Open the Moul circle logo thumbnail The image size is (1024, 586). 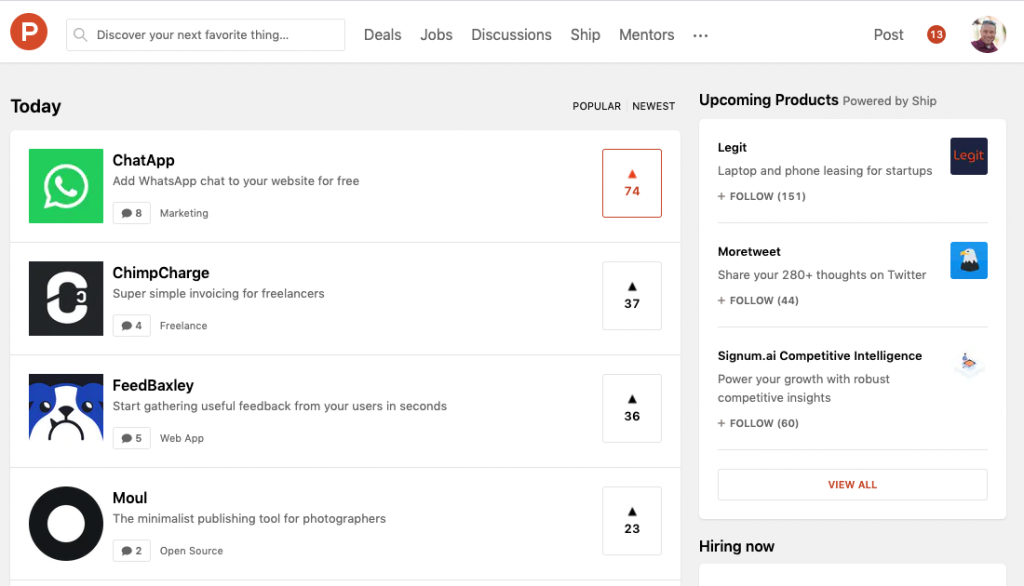click(66, 523)
